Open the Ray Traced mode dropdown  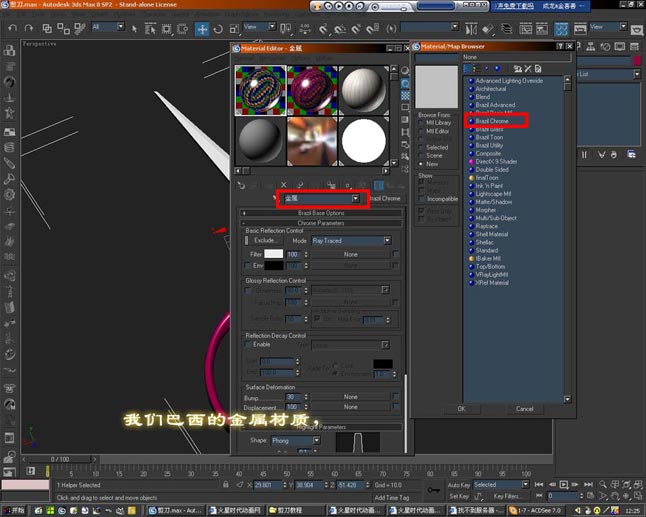point(387,241)
